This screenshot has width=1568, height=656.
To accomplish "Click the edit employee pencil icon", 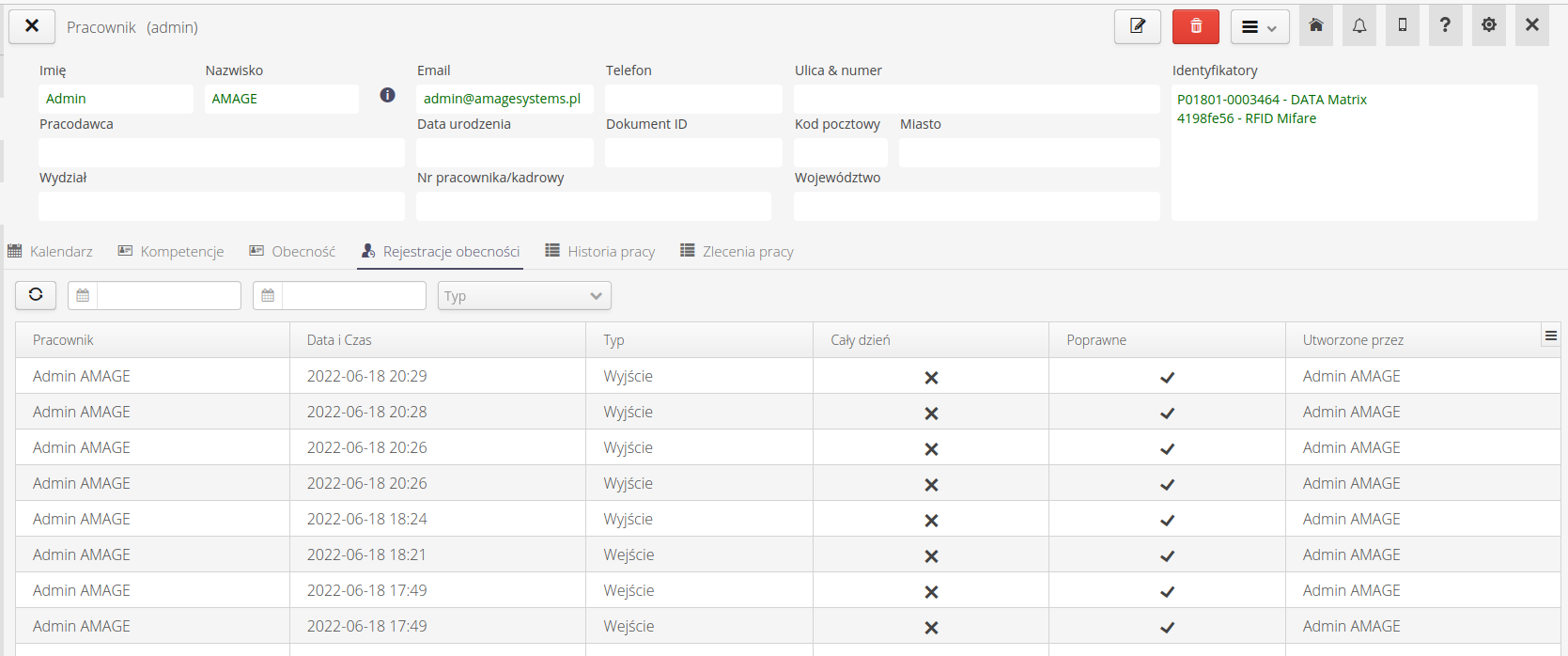I will (1137, 26).
